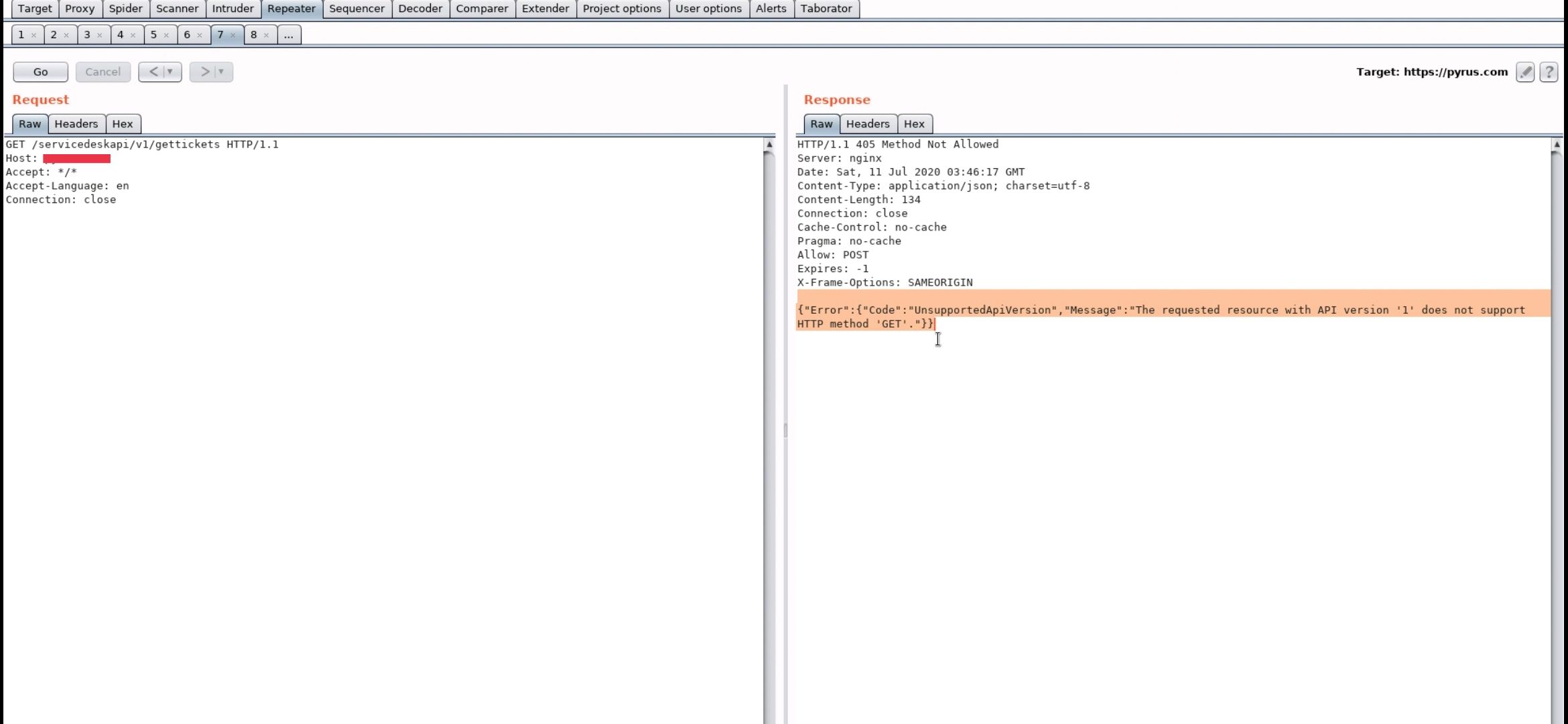Open the help question mark icon
Screen dimensions: 1568x724
[1549, 72]
